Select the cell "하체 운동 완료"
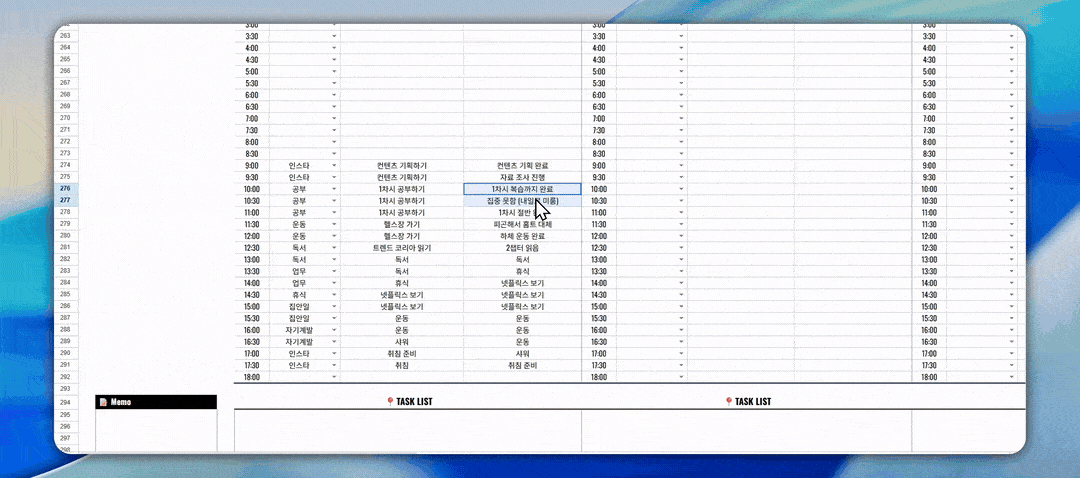 (522, 236)
